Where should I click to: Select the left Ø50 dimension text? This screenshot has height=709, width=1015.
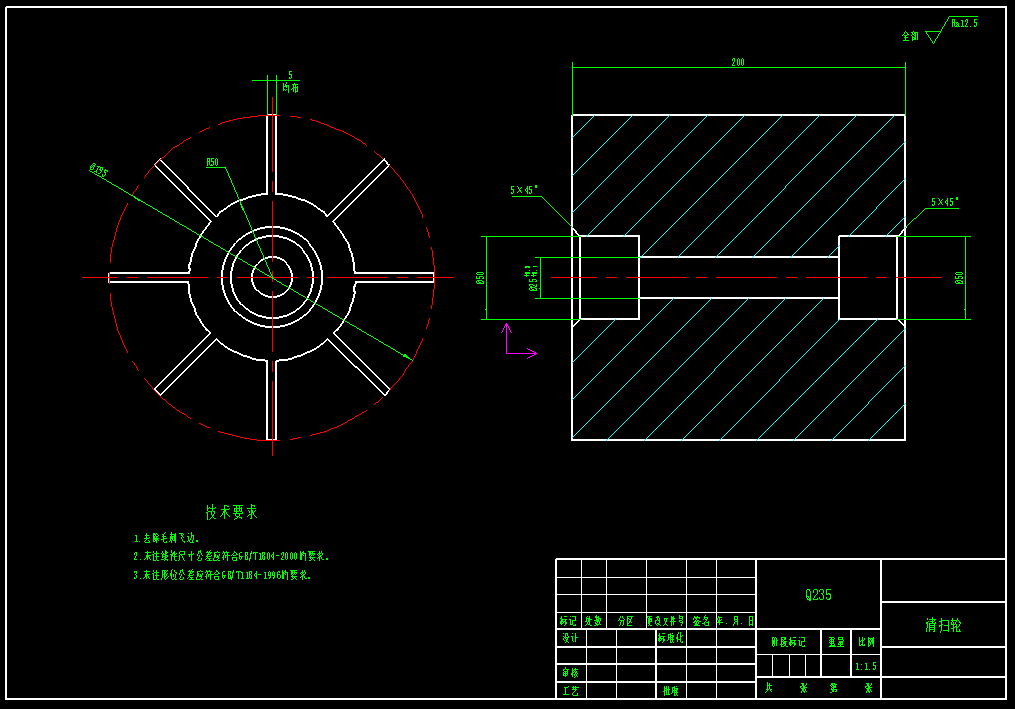click(x=480, y=278)
